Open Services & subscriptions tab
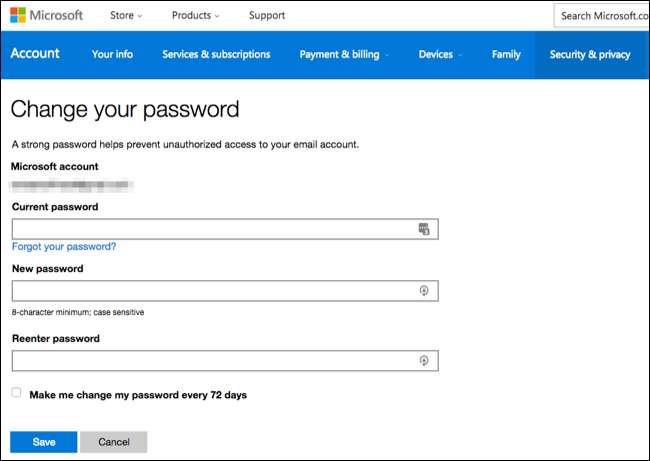This screenshot has height=461, width=650. (x=216, y=55)
